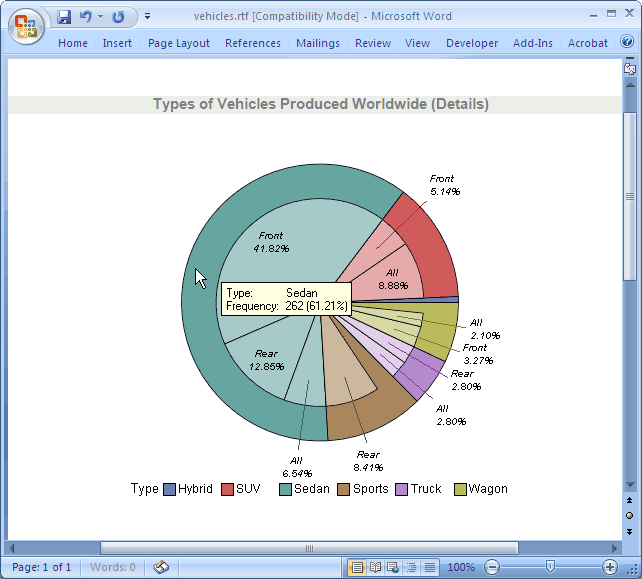The width and height of the screenshot is (642, 579).
Task: Click the Undo icon
Action: click(x=85, y=17)
